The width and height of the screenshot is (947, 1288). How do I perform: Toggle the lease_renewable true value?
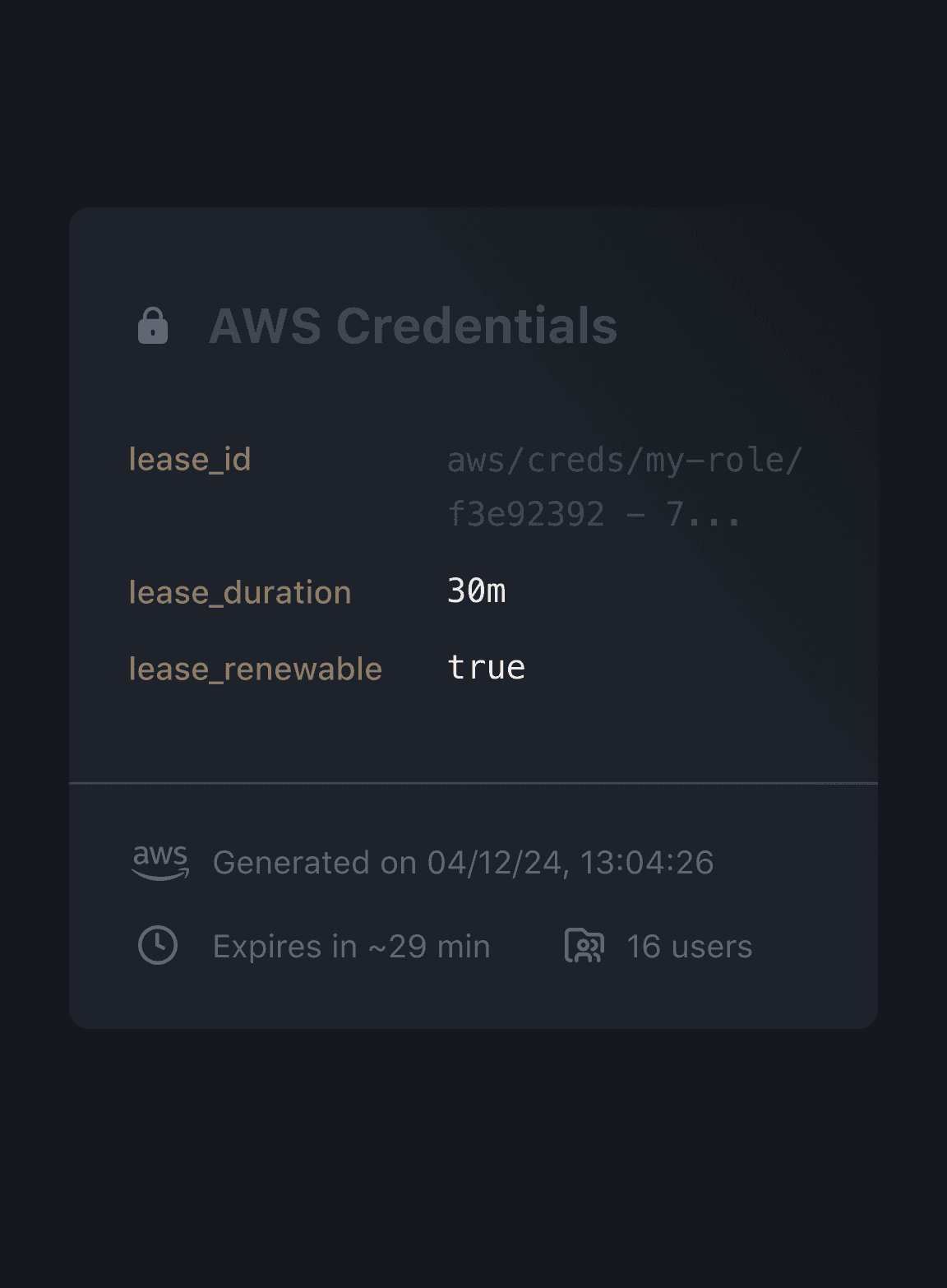(486, 667)
